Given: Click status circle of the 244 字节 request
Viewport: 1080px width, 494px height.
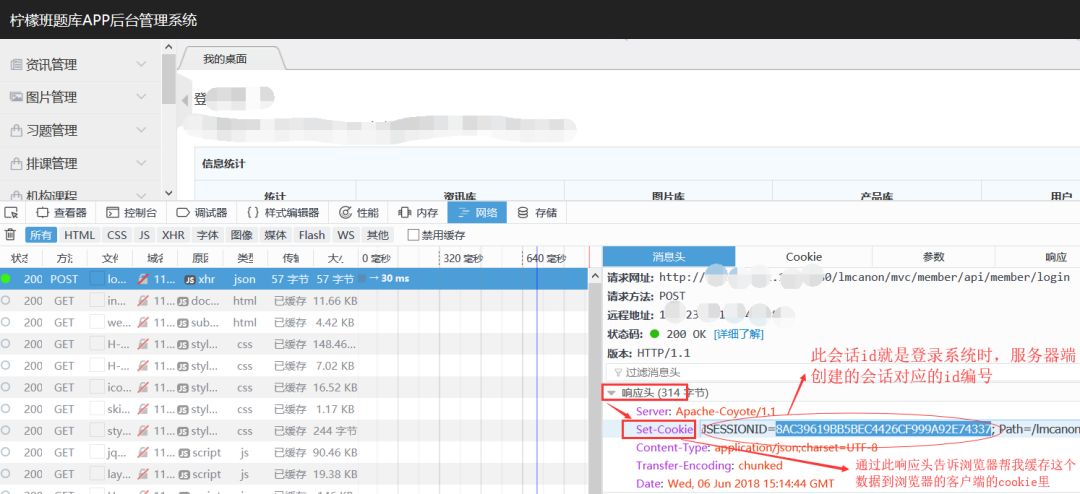Looking at the screenshot, I should (6, 431).
